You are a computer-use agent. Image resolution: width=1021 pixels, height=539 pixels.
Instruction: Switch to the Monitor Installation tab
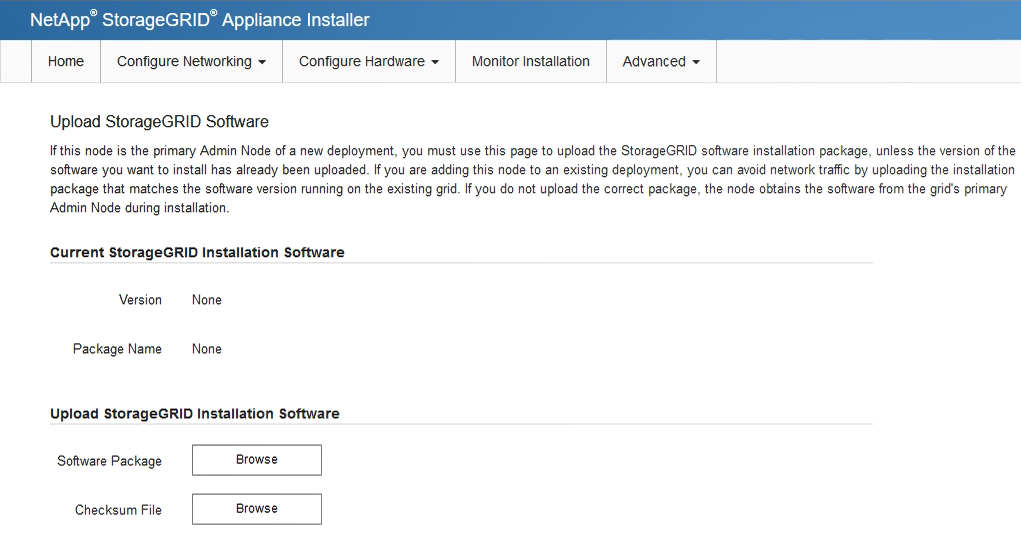[530, 61]
